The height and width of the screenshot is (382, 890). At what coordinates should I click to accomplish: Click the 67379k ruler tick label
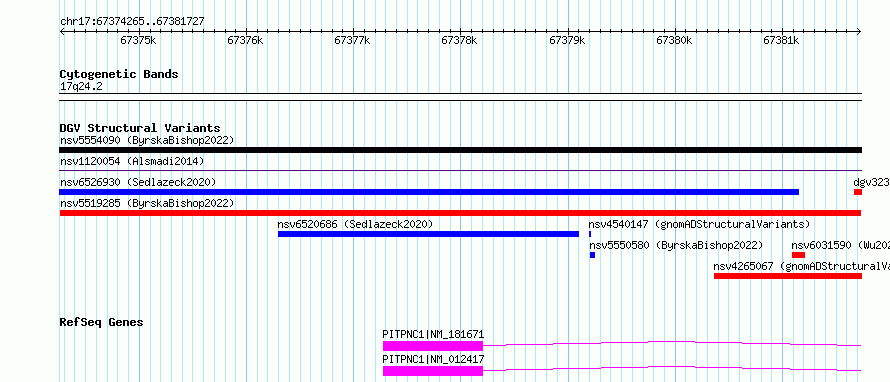pyautogui.click(x=567, y=40)
